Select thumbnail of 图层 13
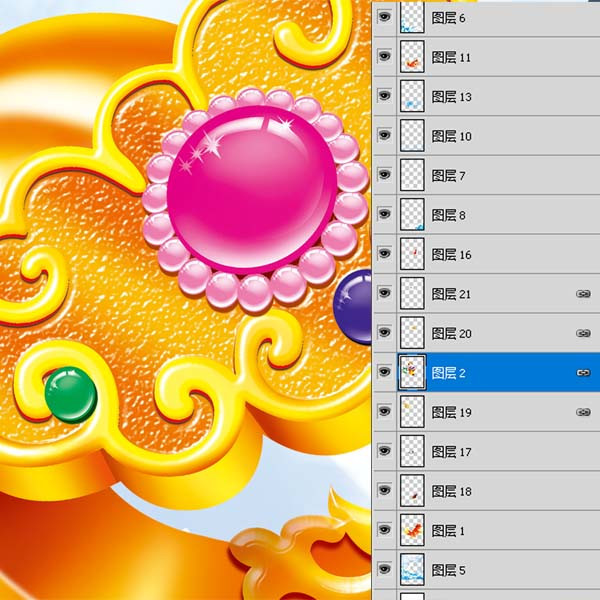 (412, 96)
